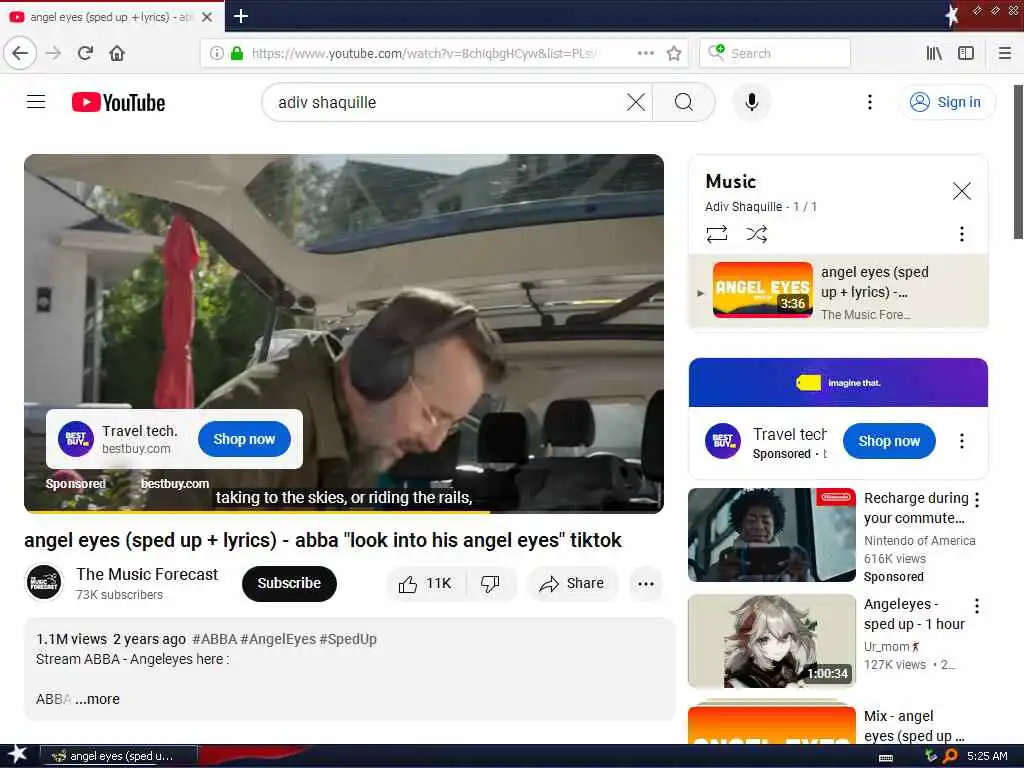Click Shop now in the video ad overlay
This screenshot has width=1024, height=768.
coord(244,439)
